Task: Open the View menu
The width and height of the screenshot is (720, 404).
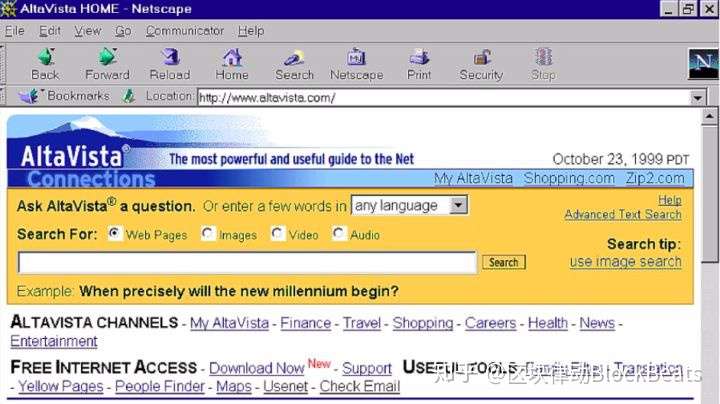Action: [88, 31]
